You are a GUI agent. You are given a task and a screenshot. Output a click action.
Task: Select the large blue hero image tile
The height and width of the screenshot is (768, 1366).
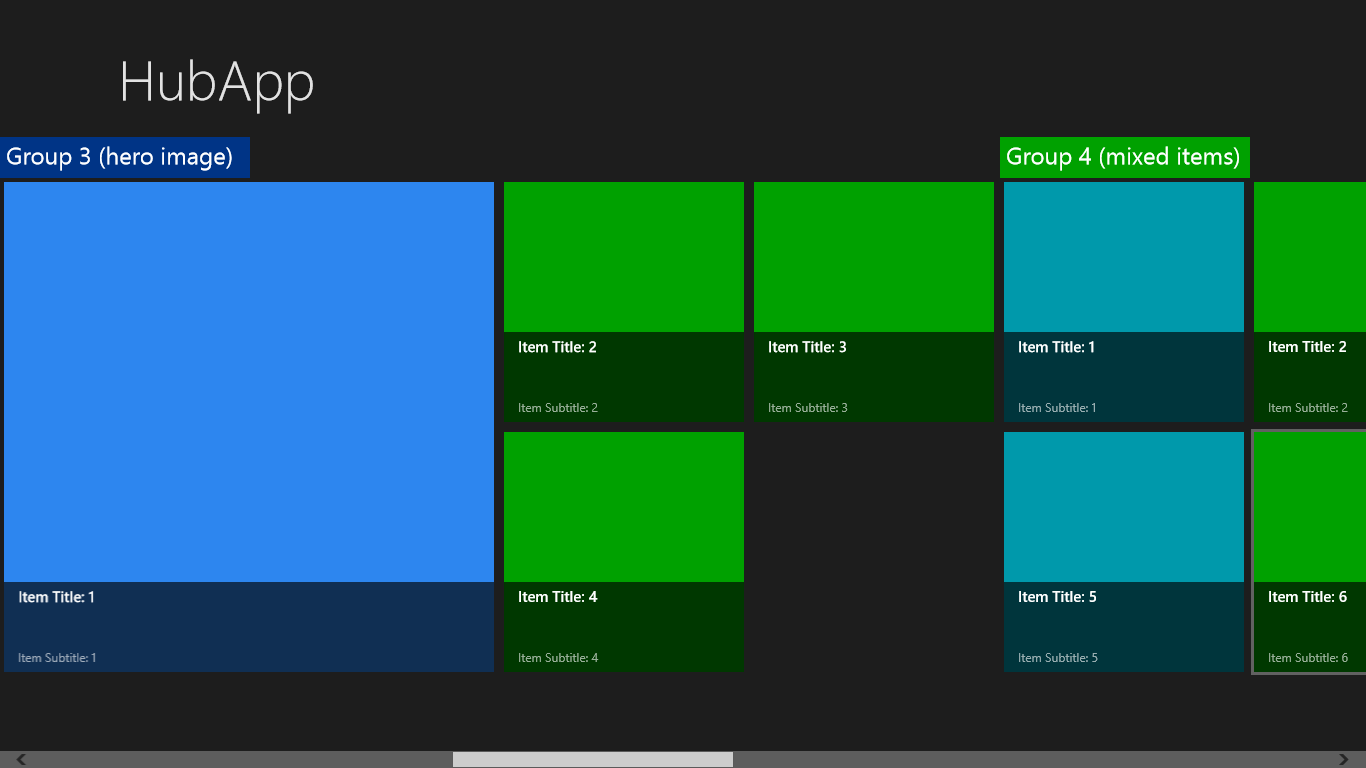click(x=249, y=427)
